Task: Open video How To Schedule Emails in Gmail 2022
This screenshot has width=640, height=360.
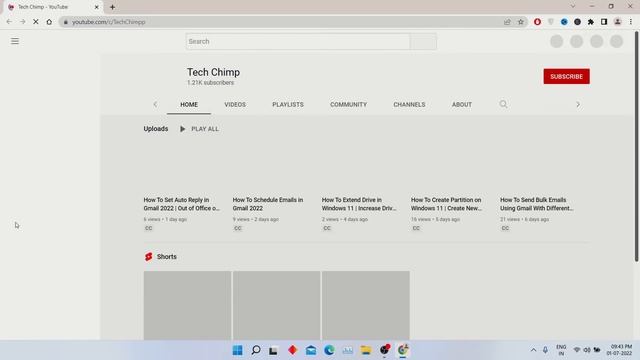Action: (x=268, y=204)
